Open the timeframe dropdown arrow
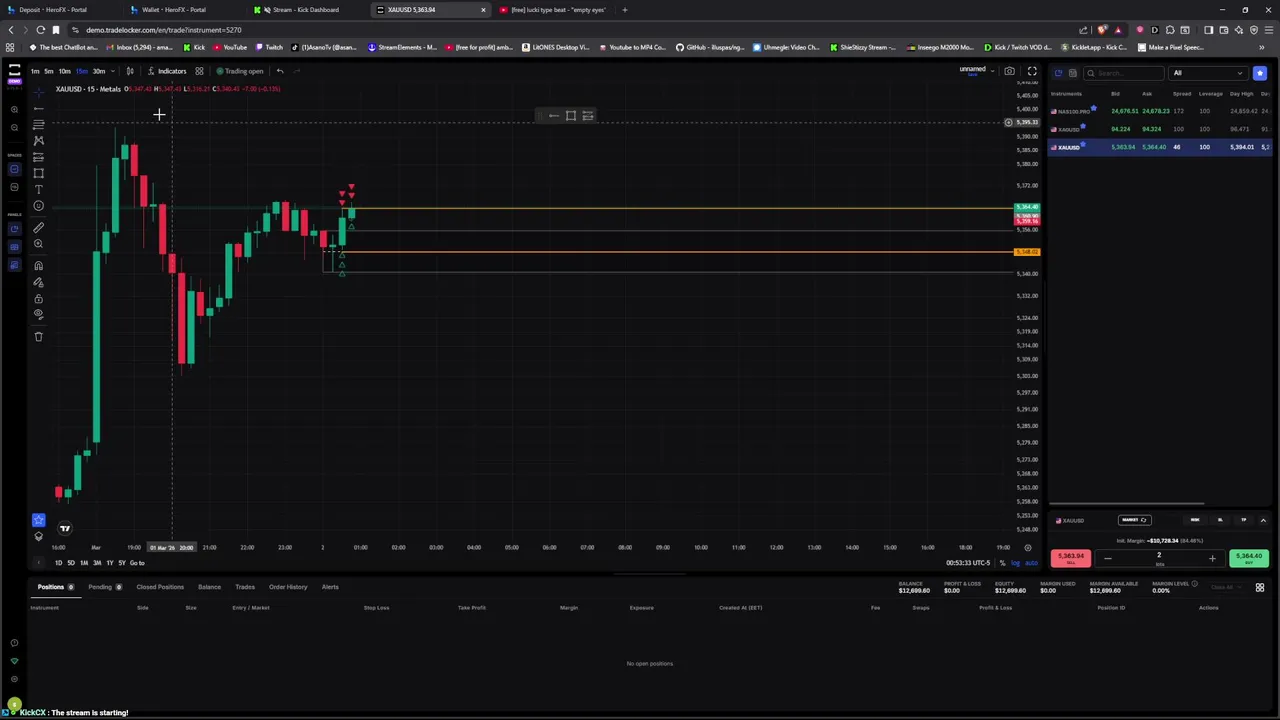1280x720 pixels. coord(112,71)
